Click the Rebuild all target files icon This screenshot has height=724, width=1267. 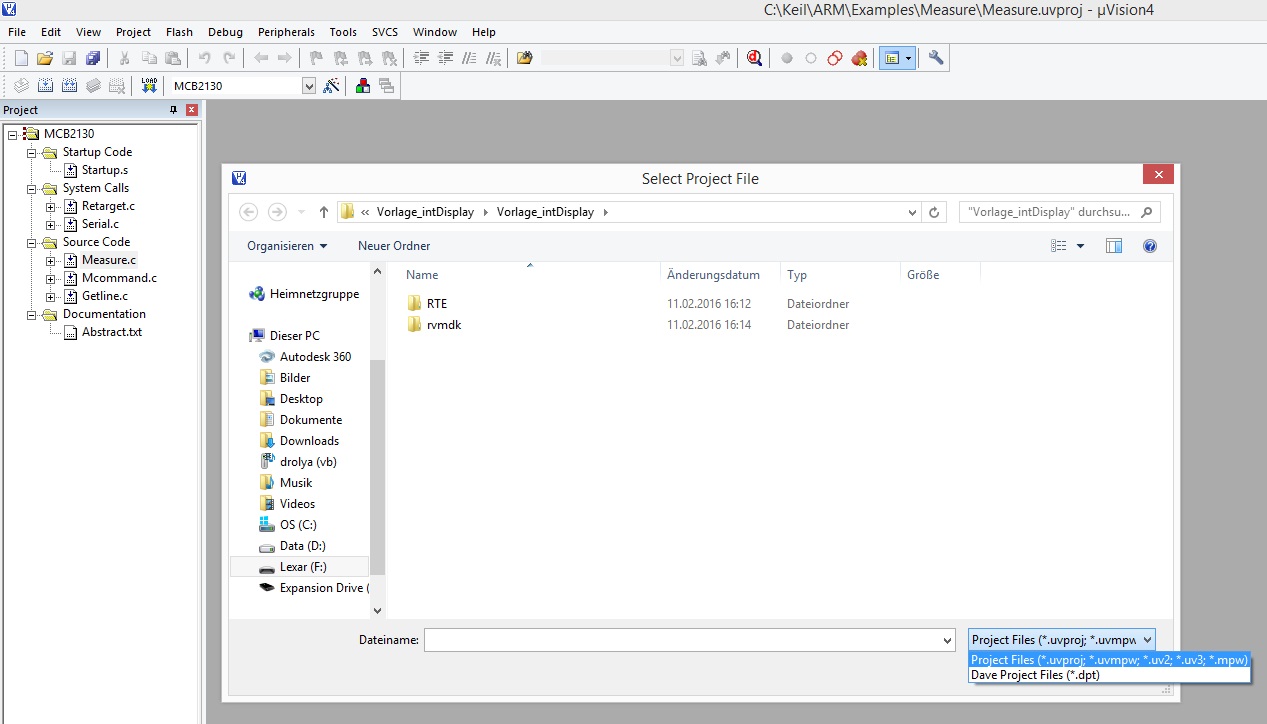pos(69,86)
